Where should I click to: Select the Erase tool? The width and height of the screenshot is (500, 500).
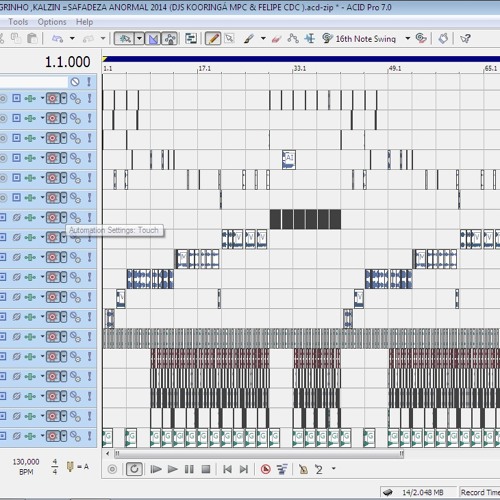(276, 39)
